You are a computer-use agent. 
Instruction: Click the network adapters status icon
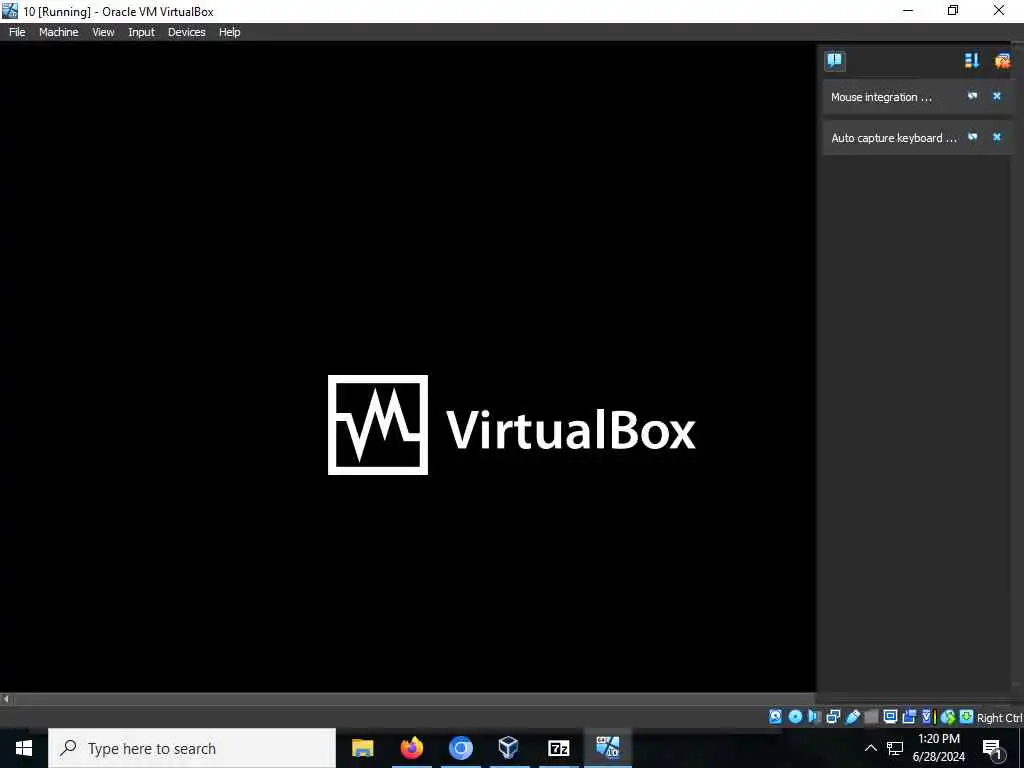(x=833, y=716)
